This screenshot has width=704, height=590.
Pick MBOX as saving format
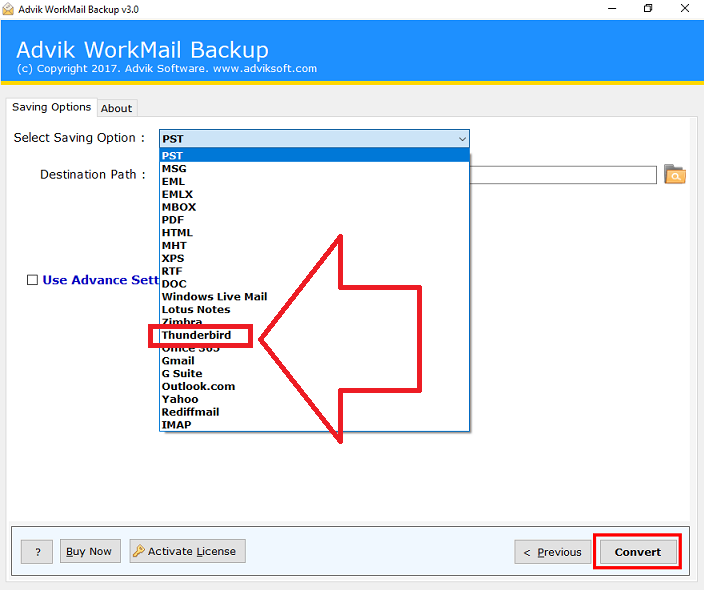point(314,207)
